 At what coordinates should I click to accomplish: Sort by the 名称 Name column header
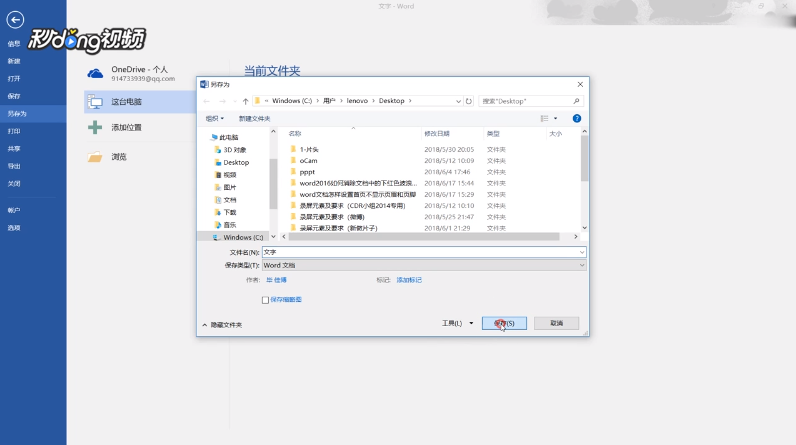(x=295, y=133)
